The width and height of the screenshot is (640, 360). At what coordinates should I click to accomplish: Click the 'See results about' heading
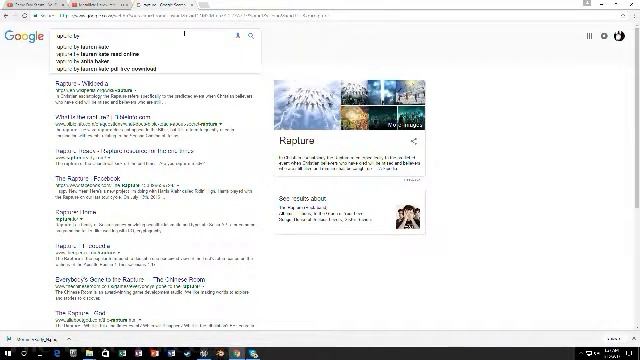click(302, 198)
